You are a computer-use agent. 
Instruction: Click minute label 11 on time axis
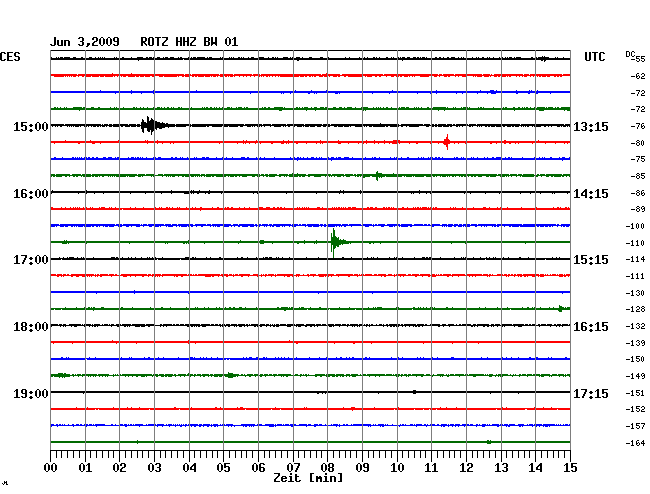click(431, 468)
